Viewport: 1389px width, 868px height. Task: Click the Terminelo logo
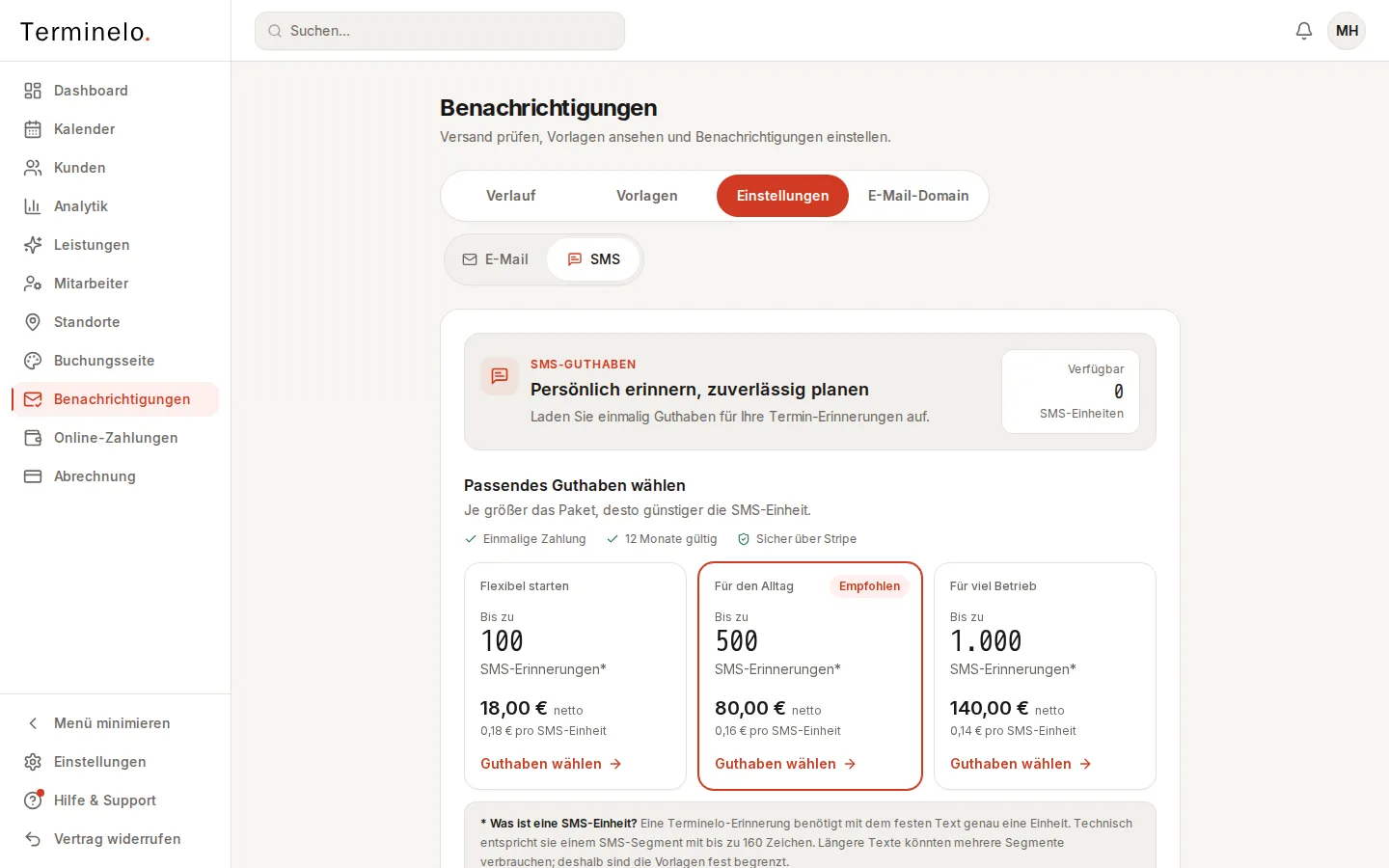tap(85, 32)
